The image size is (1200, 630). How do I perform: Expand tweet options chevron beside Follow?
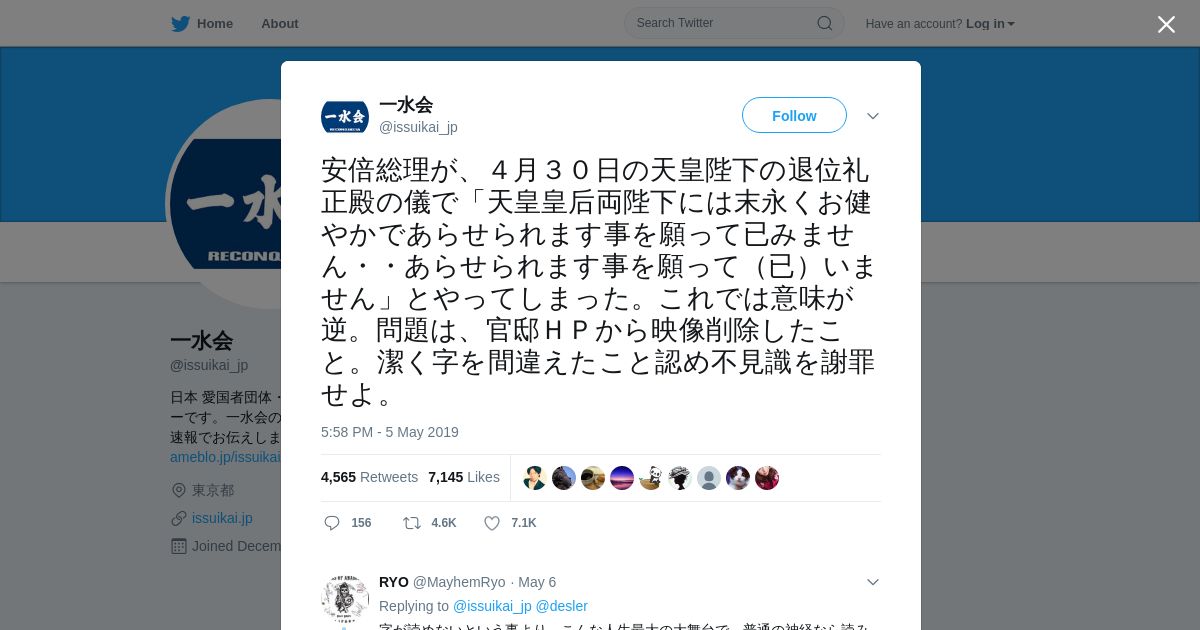coord(873,116)
